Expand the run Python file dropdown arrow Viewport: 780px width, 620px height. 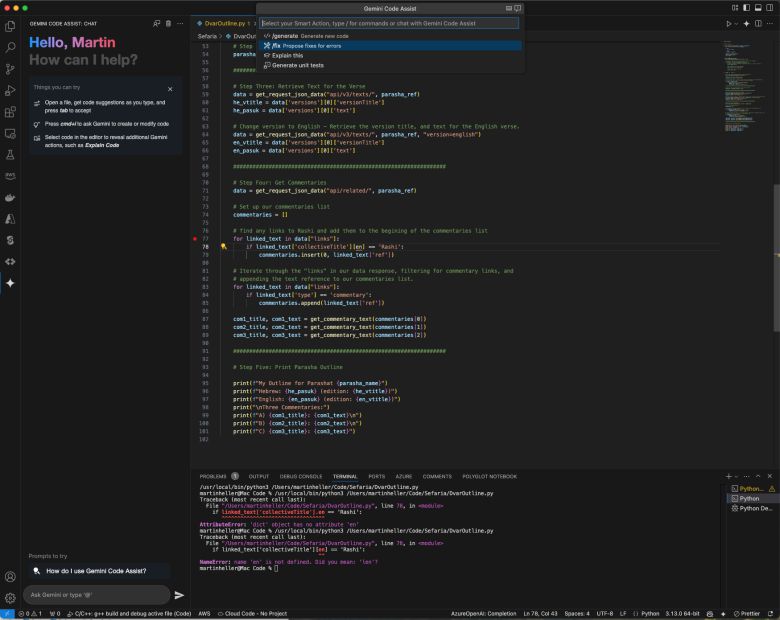tap(737, 23)
